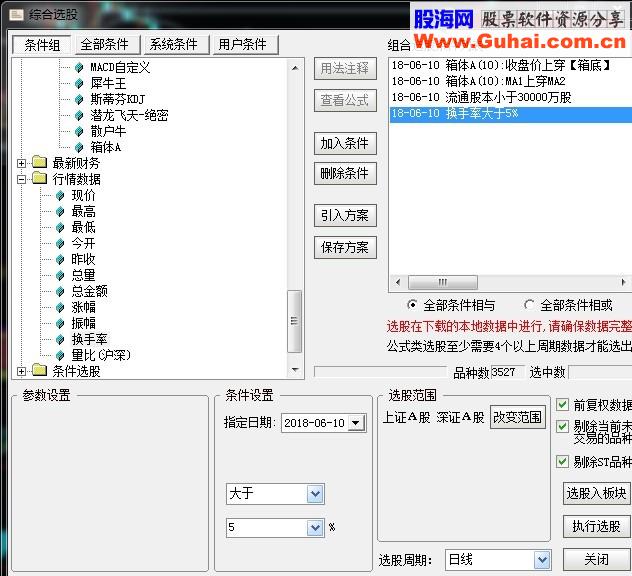Click the 行情数据 folder icon
Screen dimensions: 632x576
click(40, 178)
